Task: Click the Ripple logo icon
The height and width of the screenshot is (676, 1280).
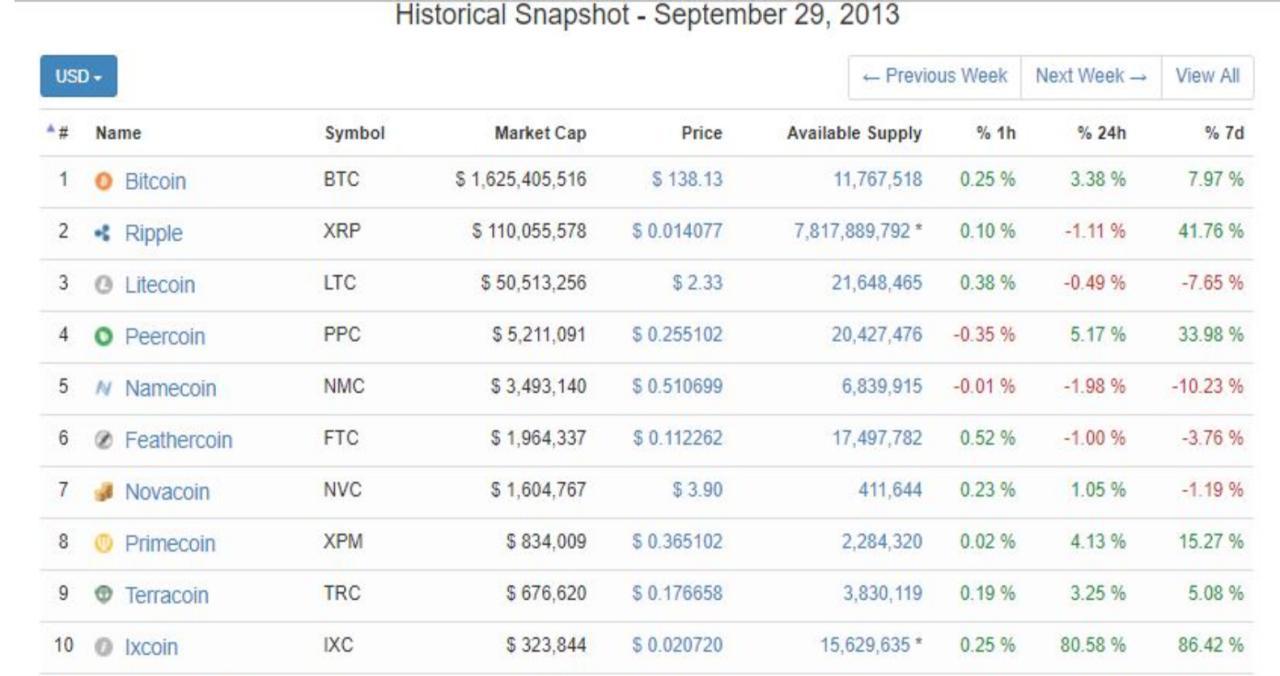Action: 103,234
